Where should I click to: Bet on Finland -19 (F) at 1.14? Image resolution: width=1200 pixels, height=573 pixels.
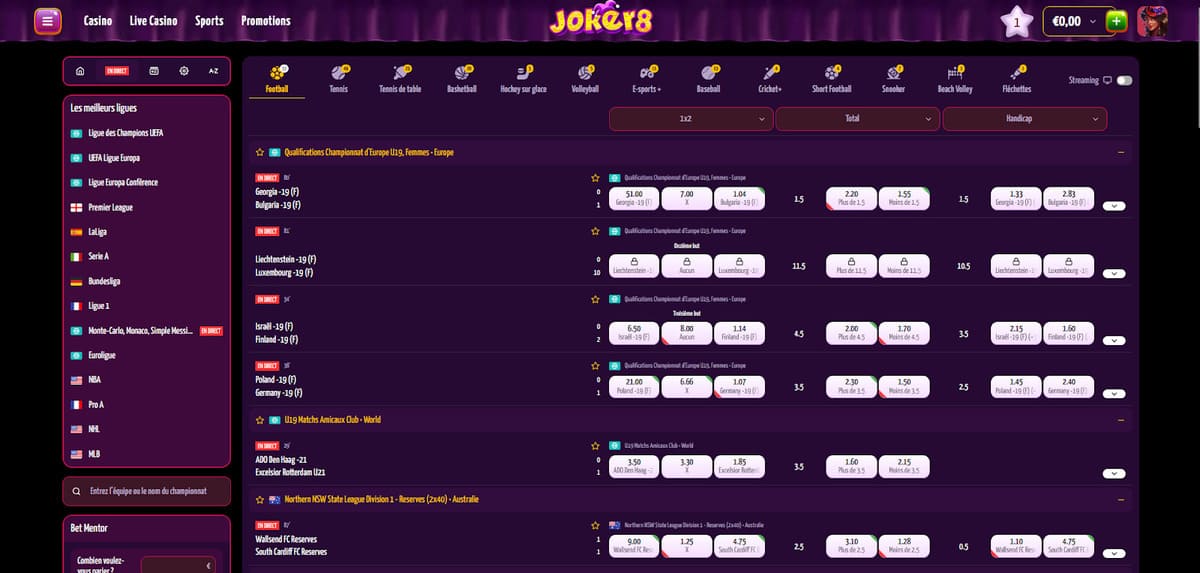click(740, 332)
